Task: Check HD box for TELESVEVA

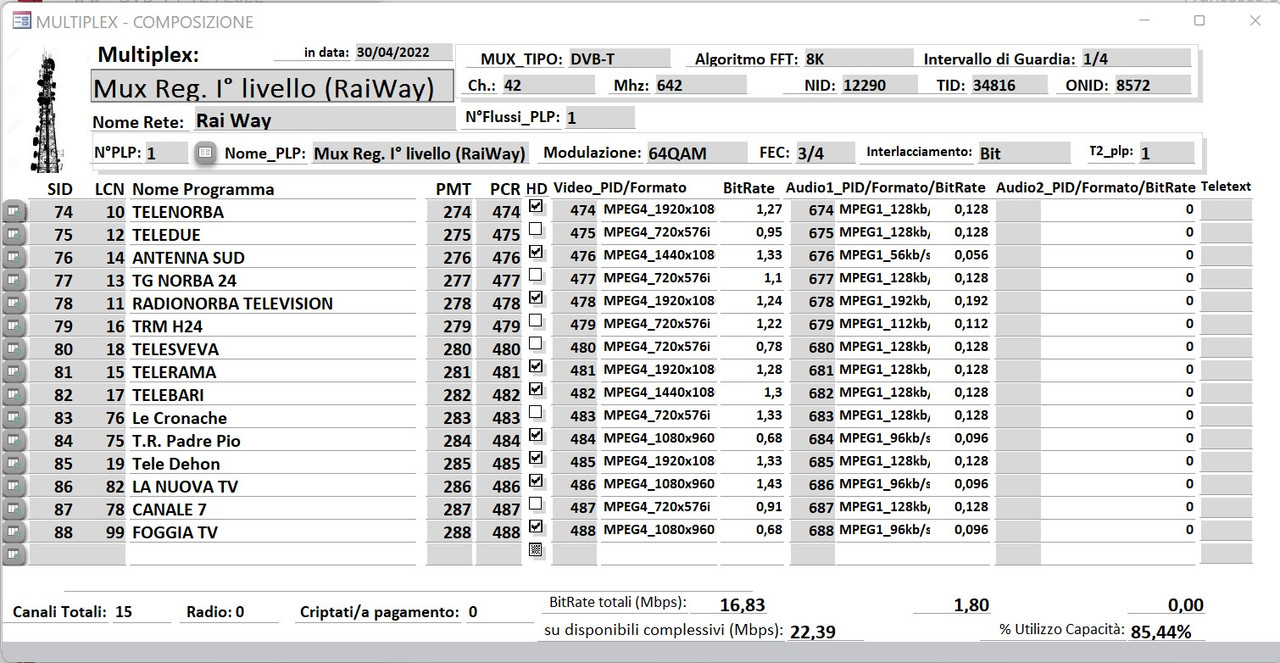Action: 536,344
